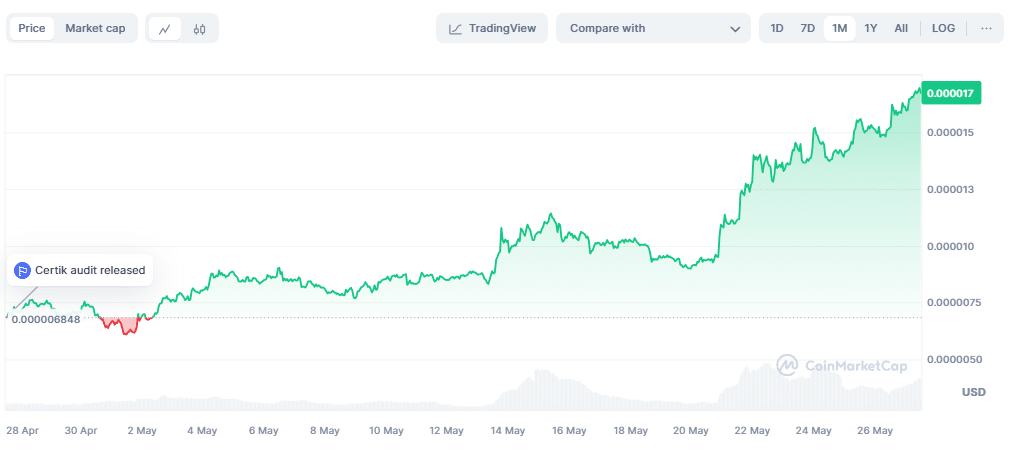Open the three-dot more options menu
Image resolution: width=1009 pixels, height=449 pixels.
pyautogui.click(x=986, y=28)
